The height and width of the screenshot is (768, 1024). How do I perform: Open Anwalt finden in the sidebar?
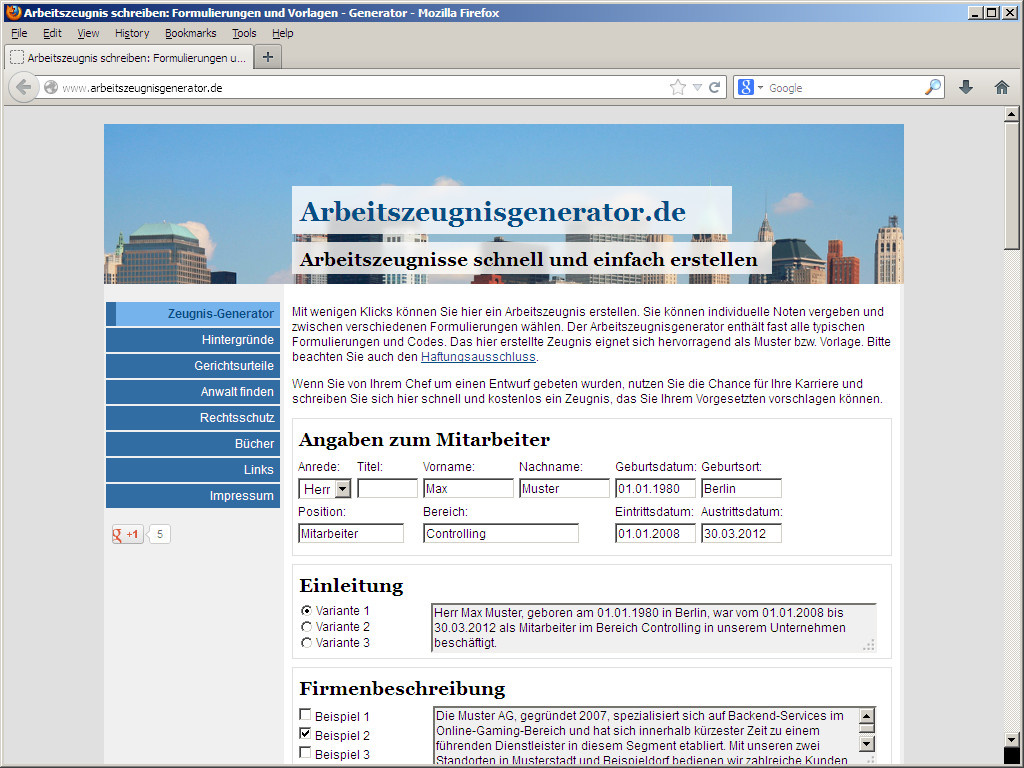coord(193,392)
